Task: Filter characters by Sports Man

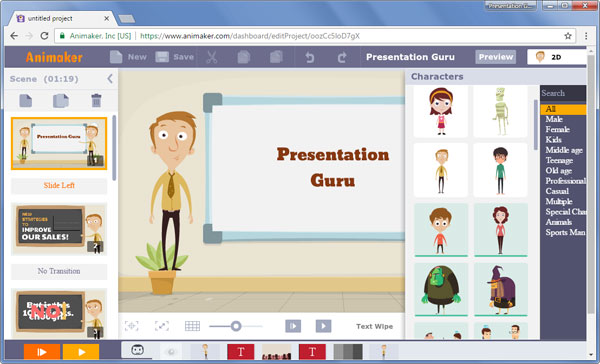Action: click(x=565, y=233)
